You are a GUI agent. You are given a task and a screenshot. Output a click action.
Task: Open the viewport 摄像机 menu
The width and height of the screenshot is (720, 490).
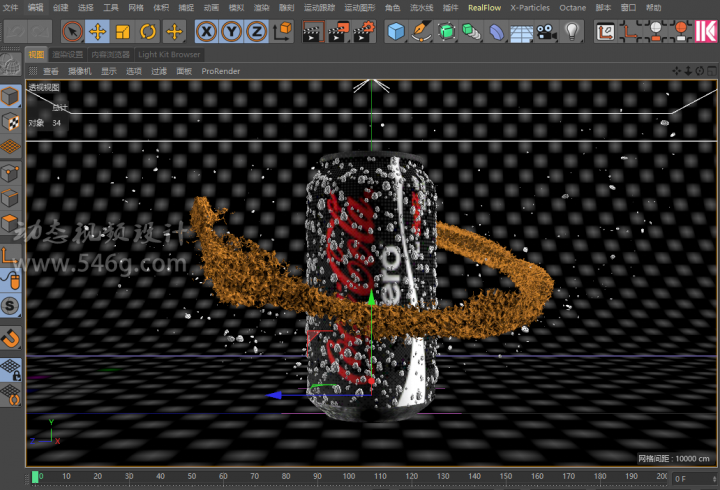pyautogui.click(x=79, y=71)
